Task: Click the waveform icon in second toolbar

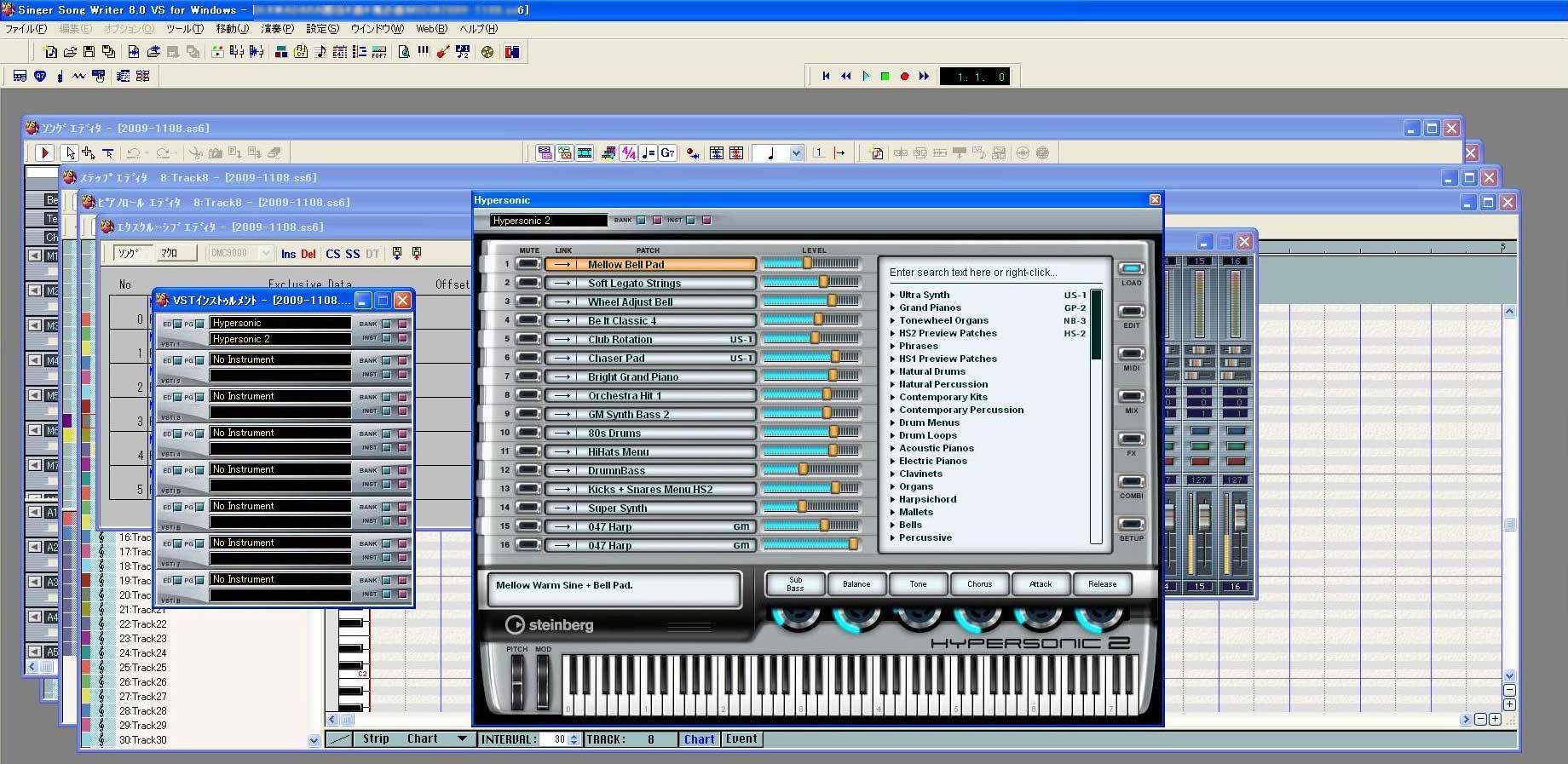Action: click(79, 76)
